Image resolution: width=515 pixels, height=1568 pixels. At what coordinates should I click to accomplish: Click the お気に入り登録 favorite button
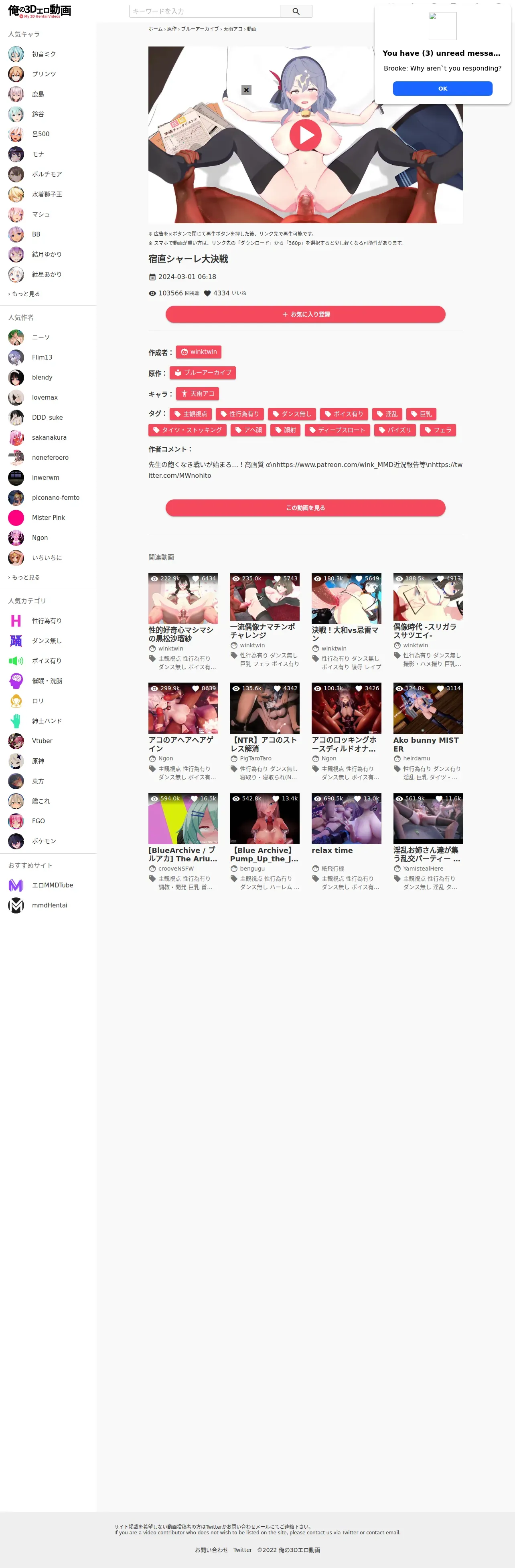point(305,315)
